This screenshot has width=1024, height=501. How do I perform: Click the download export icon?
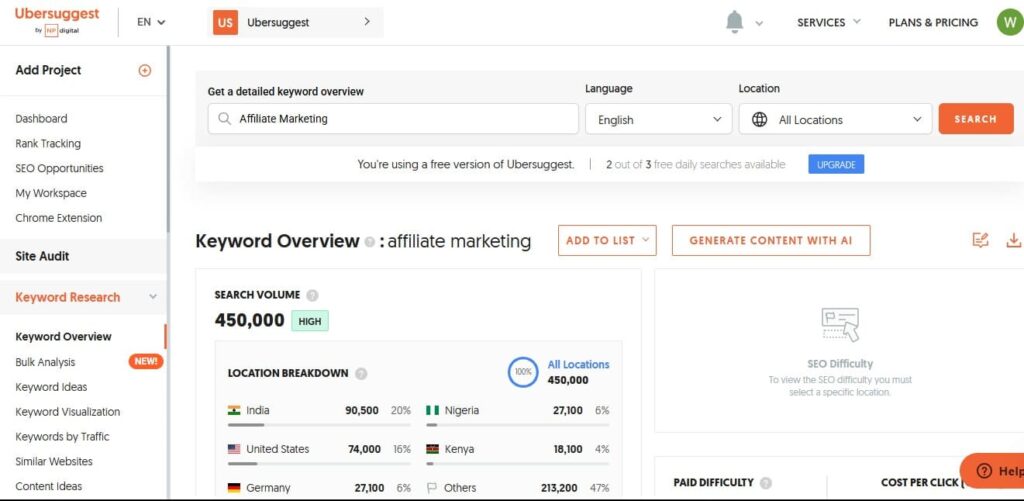(x=1014, y=240)
